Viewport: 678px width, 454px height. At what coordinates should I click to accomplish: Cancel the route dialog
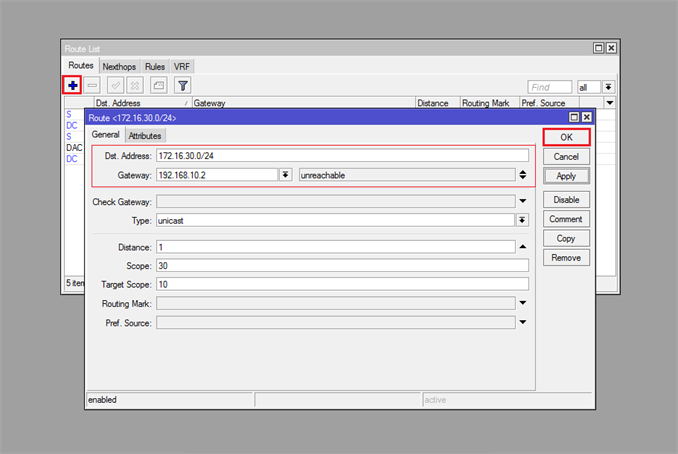(x=566, y=157)
